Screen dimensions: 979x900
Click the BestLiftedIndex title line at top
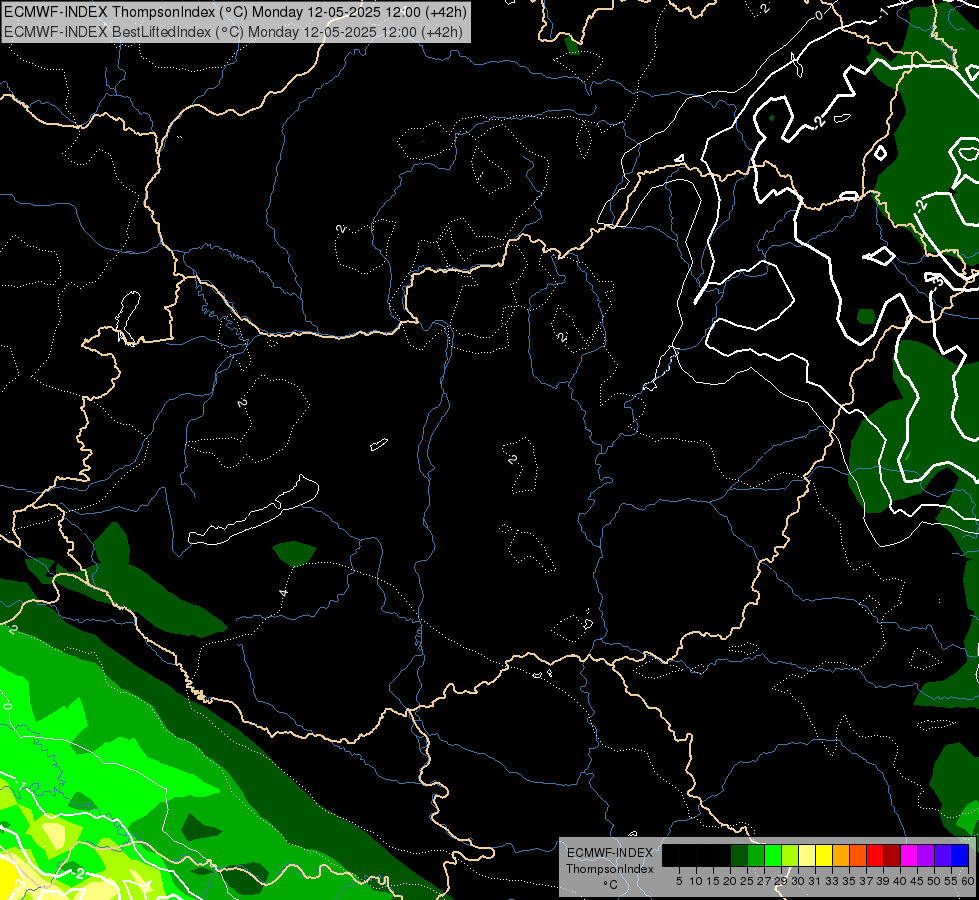(x=234, y=32)
